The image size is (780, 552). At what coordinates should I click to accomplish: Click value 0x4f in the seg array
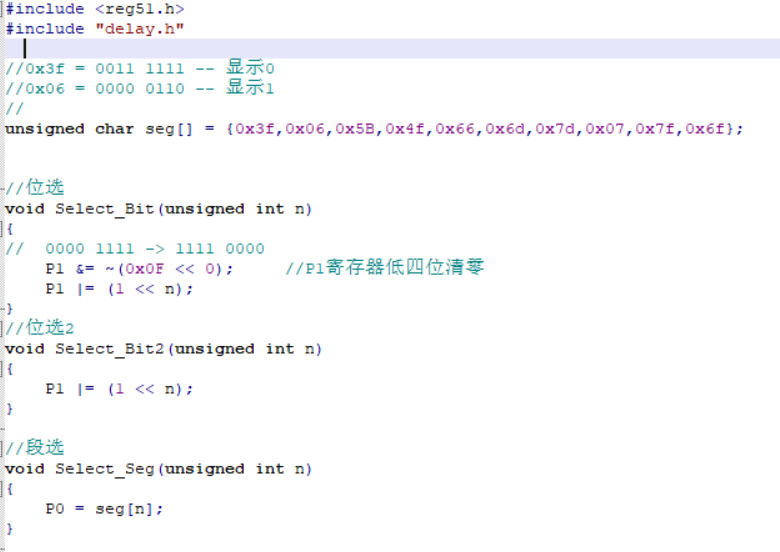405,129
